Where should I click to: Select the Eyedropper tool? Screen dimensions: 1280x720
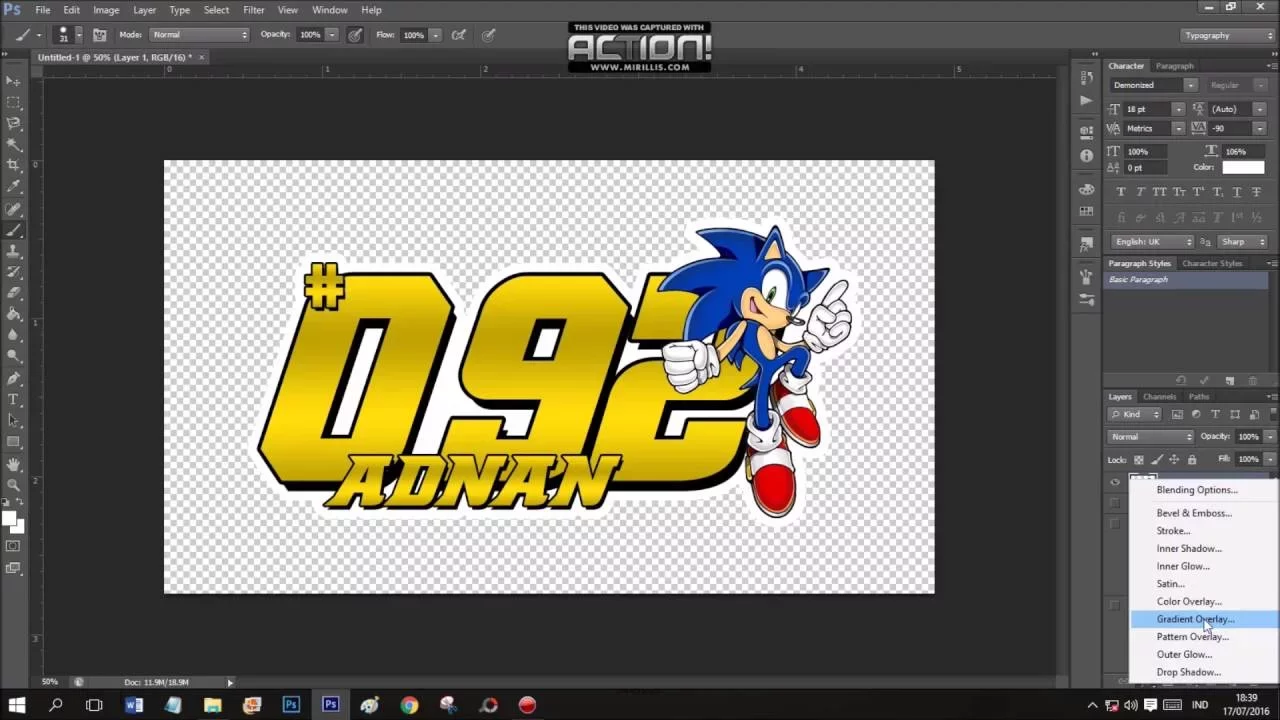coord(13,186)
